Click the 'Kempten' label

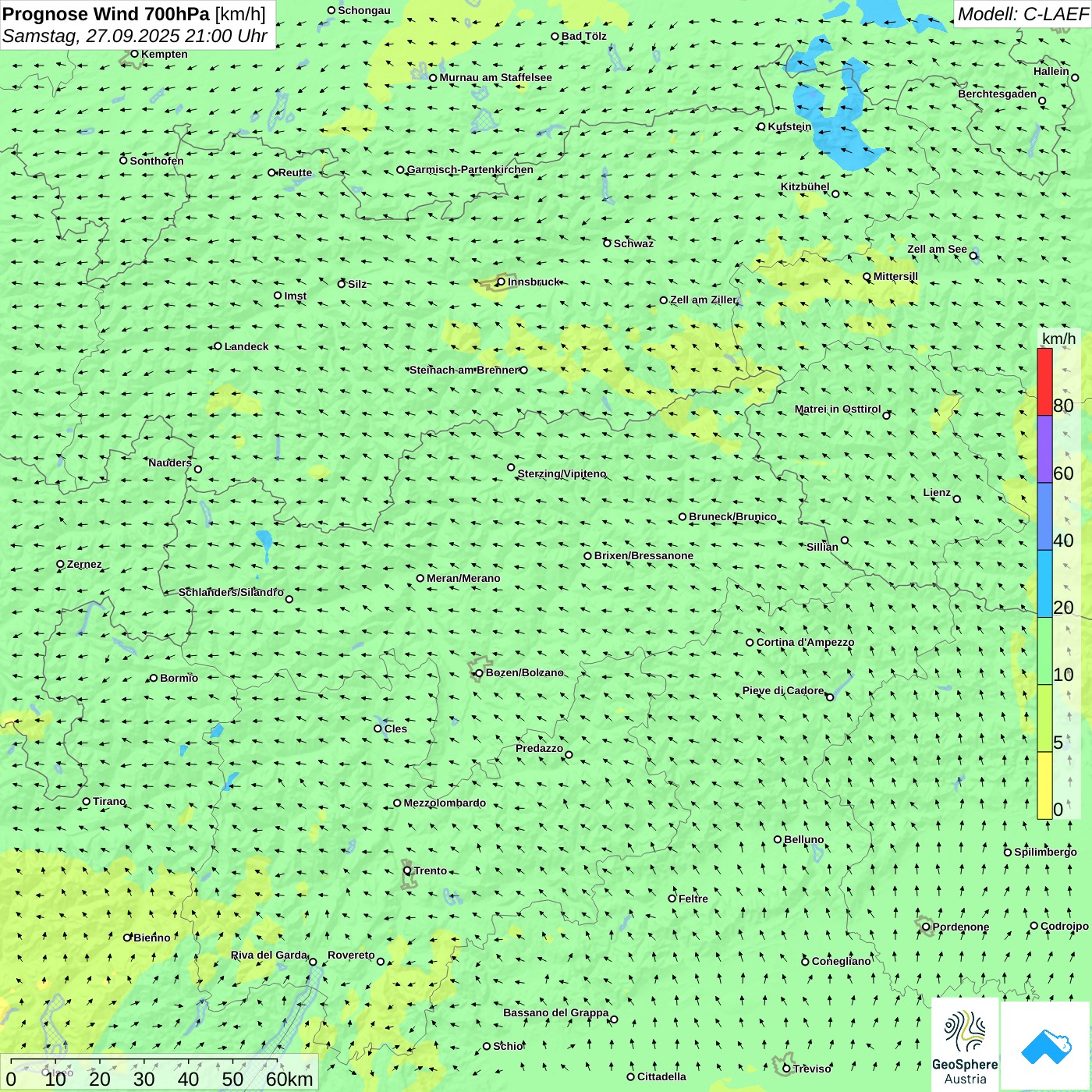(x=165, y=54)
